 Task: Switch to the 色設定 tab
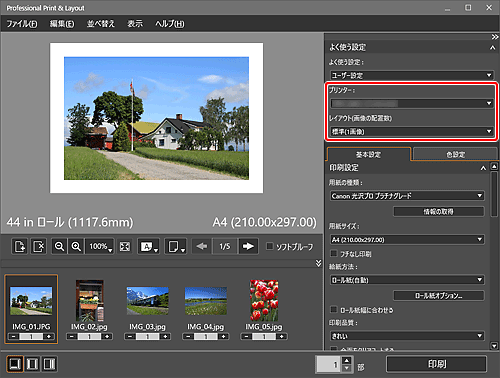pyautogui.click(x=455, y=154)
